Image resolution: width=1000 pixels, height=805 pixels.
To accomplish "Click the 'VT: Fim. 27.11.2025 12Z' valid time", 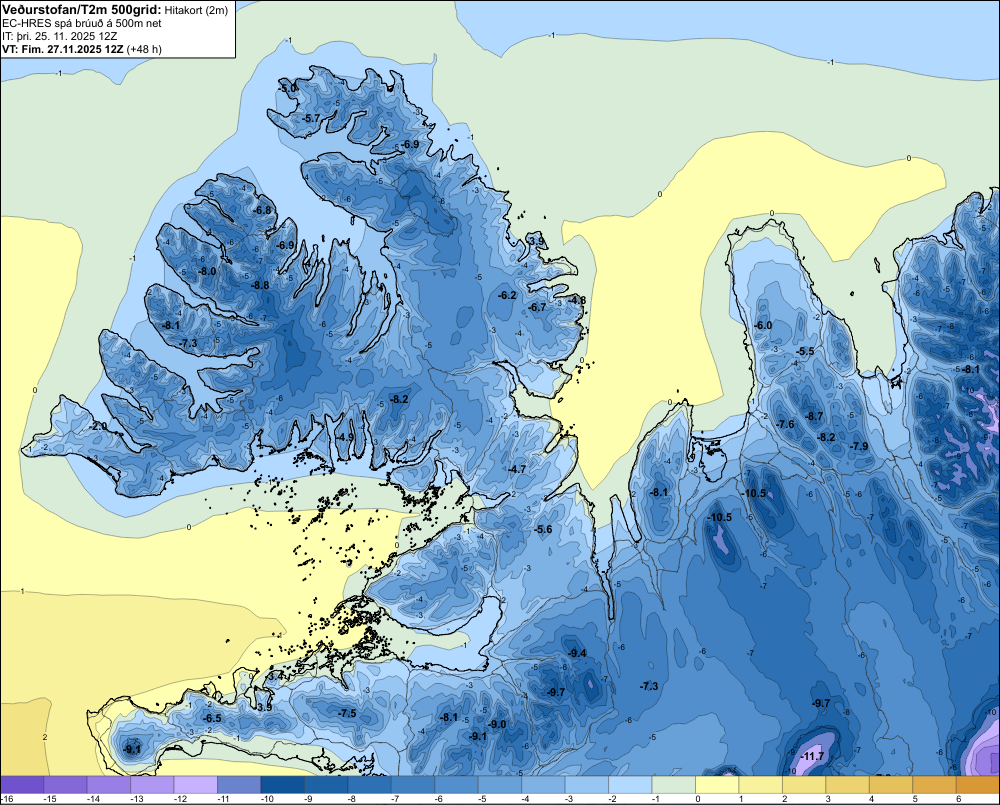I will point(63,49).
